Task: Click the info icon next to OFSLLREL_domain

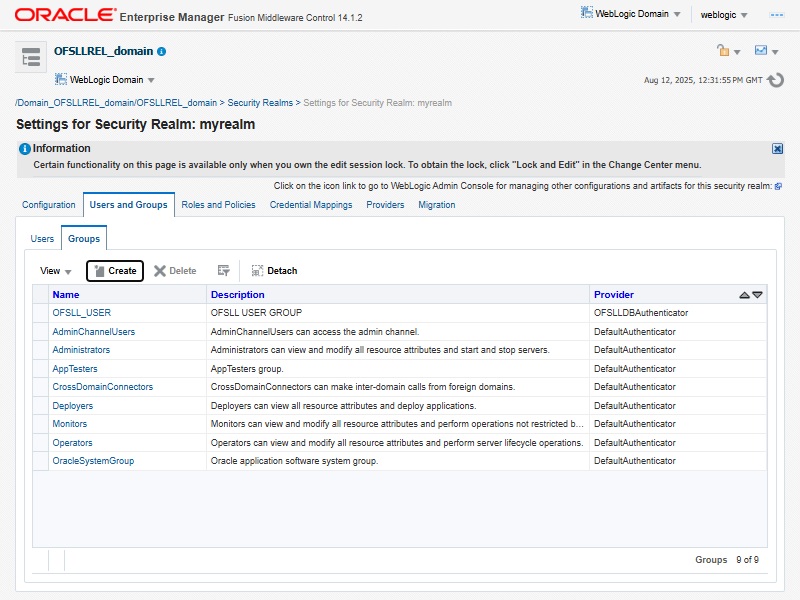Action: pyautogui.click(x=162, y=51)
